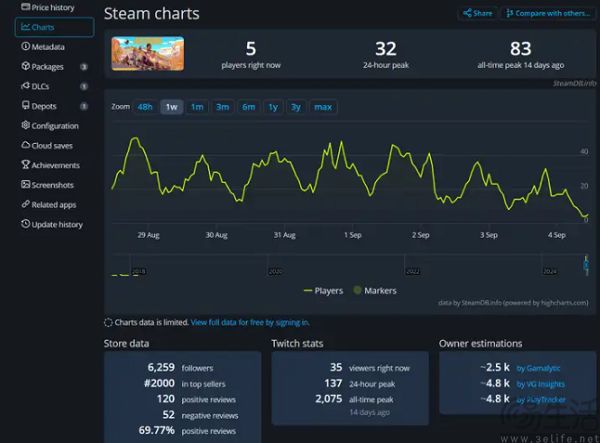This screenshot has width=600, height=443.
Task: Click the Achievements sidebar label
Action: coord(55,165)
